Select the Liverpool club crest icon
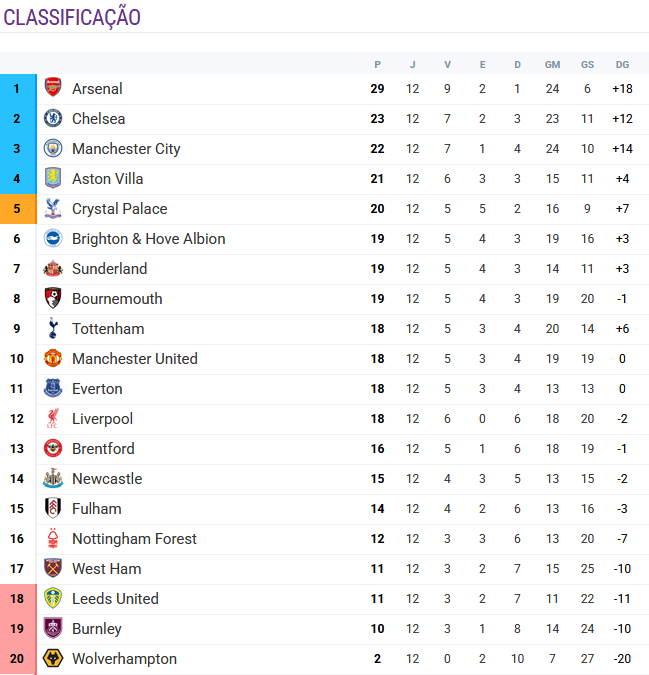The height and width of the screenshot is (675, 649). point(53,419)
